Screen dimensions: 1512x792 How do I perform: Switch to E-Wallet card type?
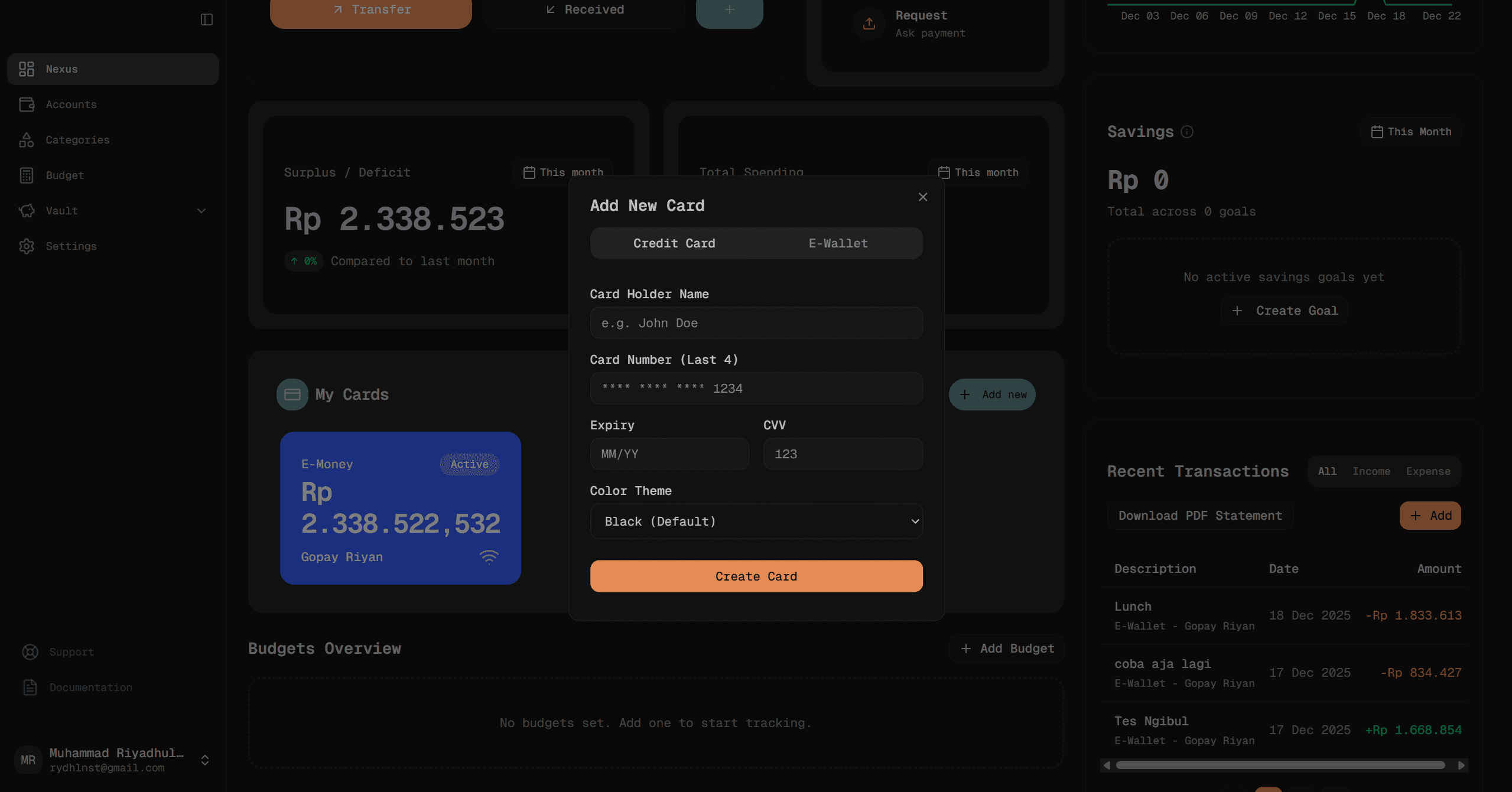[838, 243]
